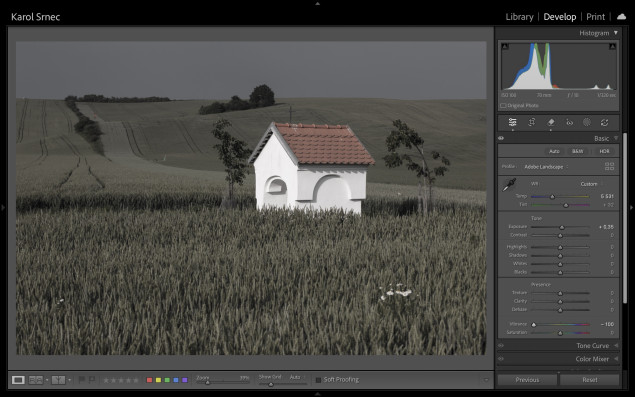
Task: Enable Soft Proofing checkbox
Action: click(x=318, y=380)
